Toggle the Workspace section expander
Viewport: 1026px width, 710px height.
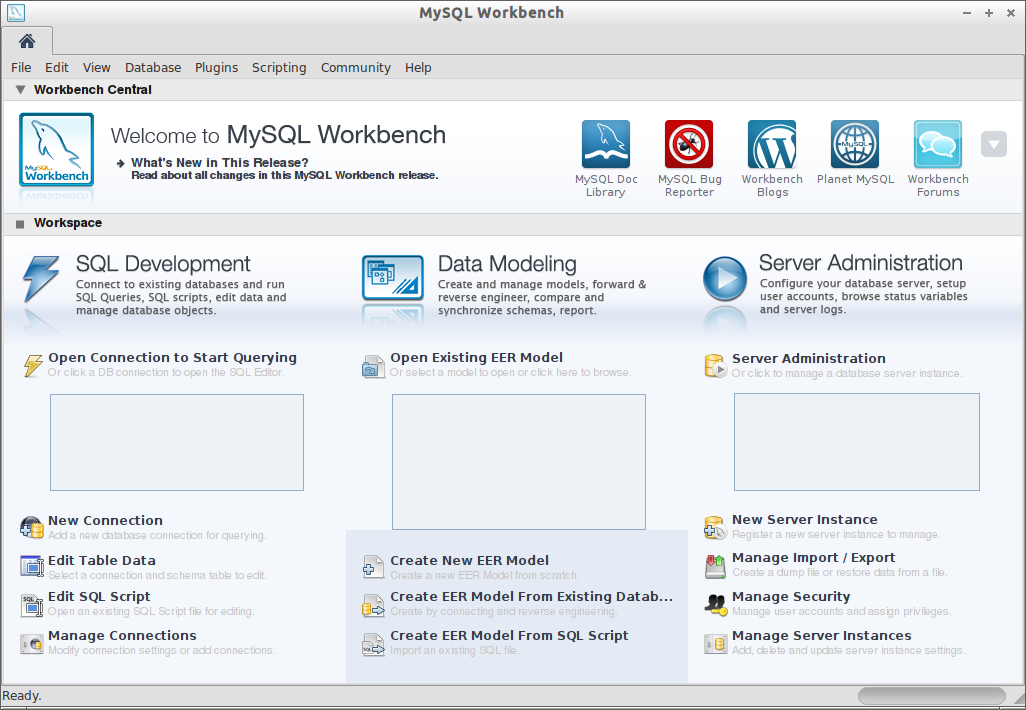pyautogui.click(x=20, y=224)
